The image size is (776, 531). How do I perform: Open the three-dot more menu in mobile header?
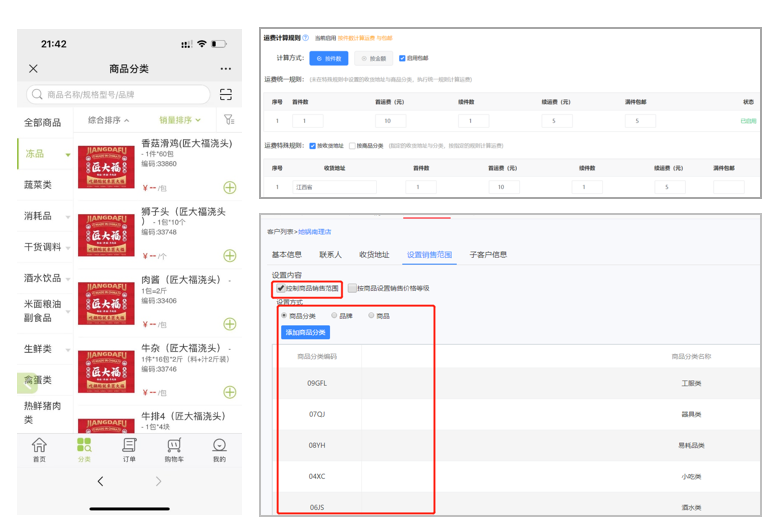pyautogui.click(x=226, y=69)
